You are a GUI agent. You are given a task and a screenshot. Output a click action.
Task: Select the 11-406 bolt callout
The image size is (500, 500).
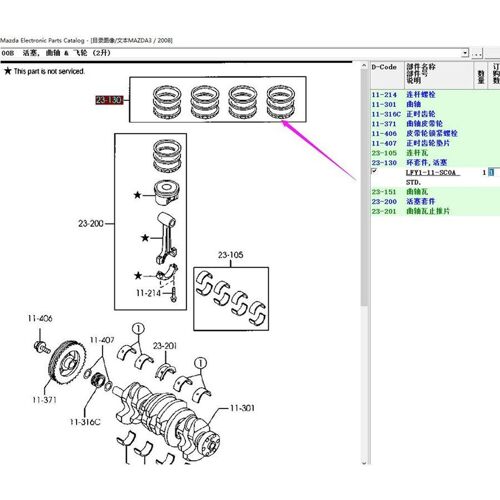tap(40, 318)
